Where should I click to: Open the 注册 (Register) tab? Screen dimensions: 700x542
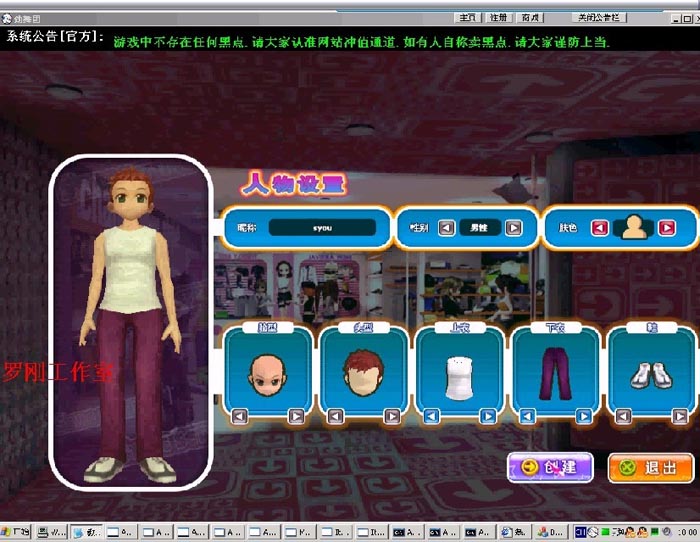[498, 18]
